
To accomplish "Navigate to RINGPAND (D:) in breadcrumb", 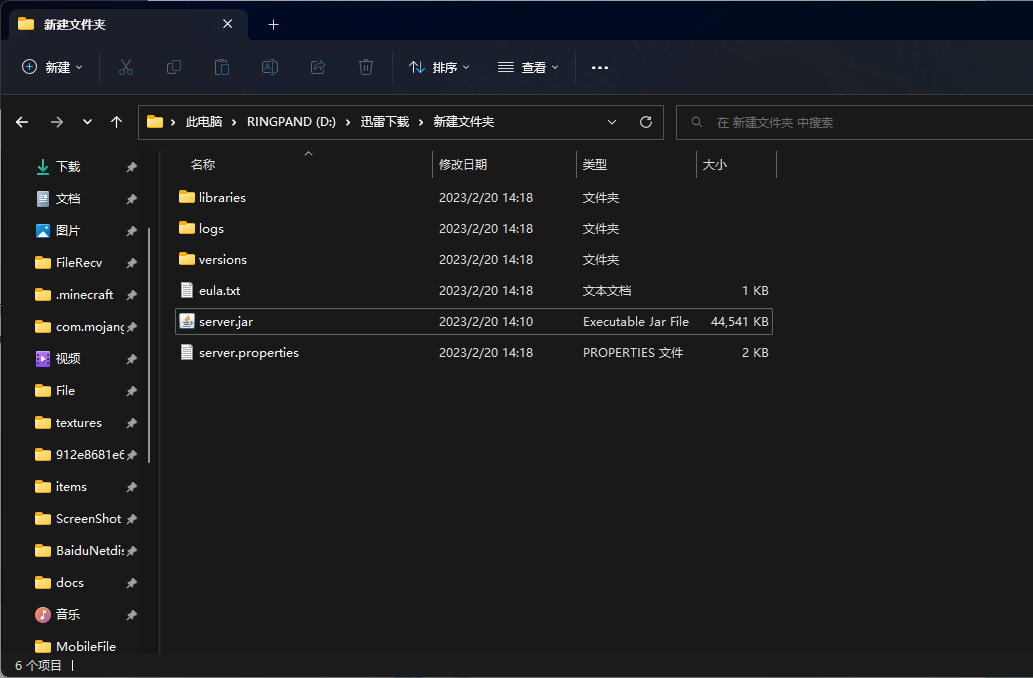I will pyautogui.click(x=291, y=122).
